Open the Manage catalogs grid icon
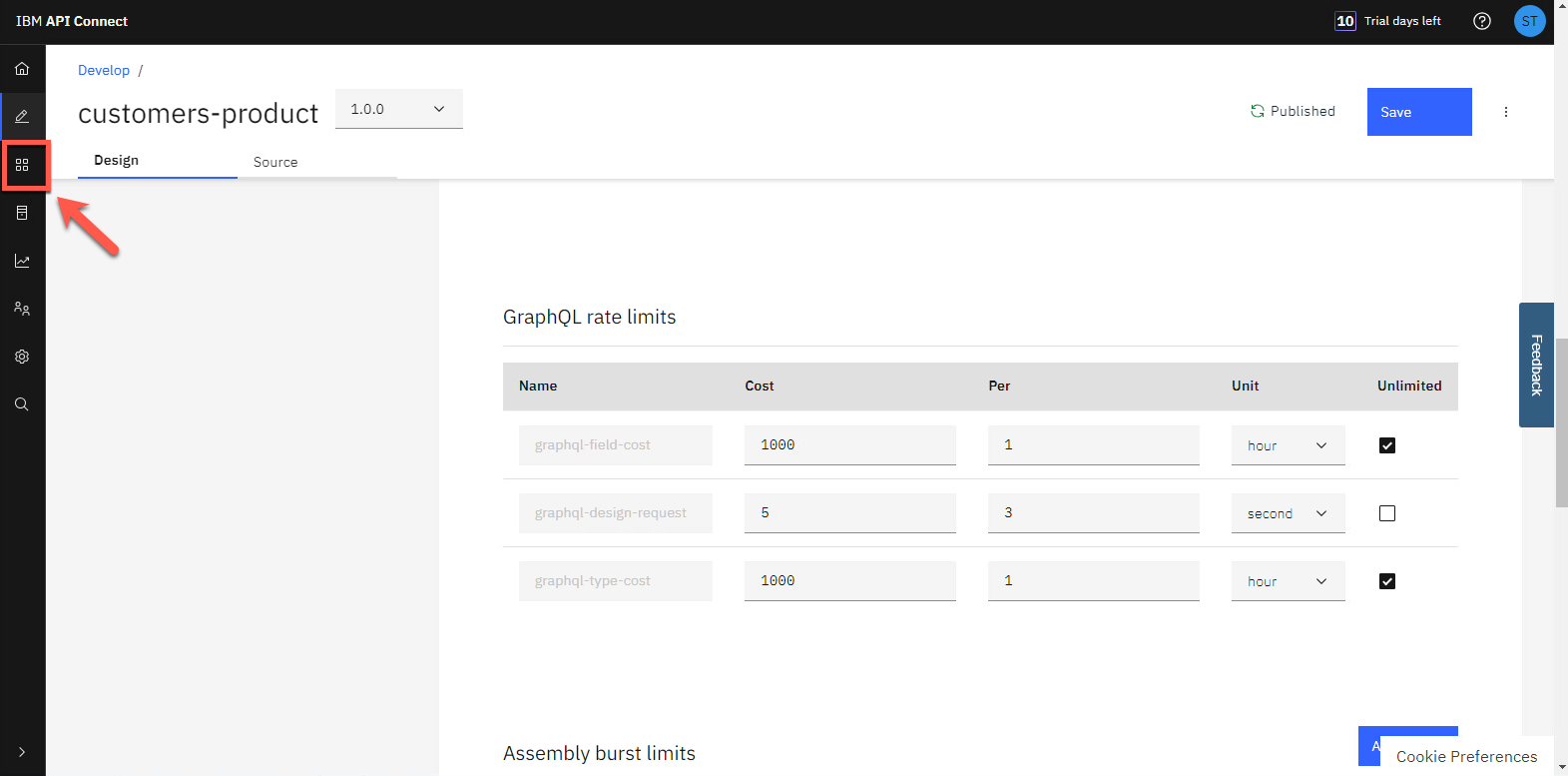The image size is (1568, 776). [22, 165]
